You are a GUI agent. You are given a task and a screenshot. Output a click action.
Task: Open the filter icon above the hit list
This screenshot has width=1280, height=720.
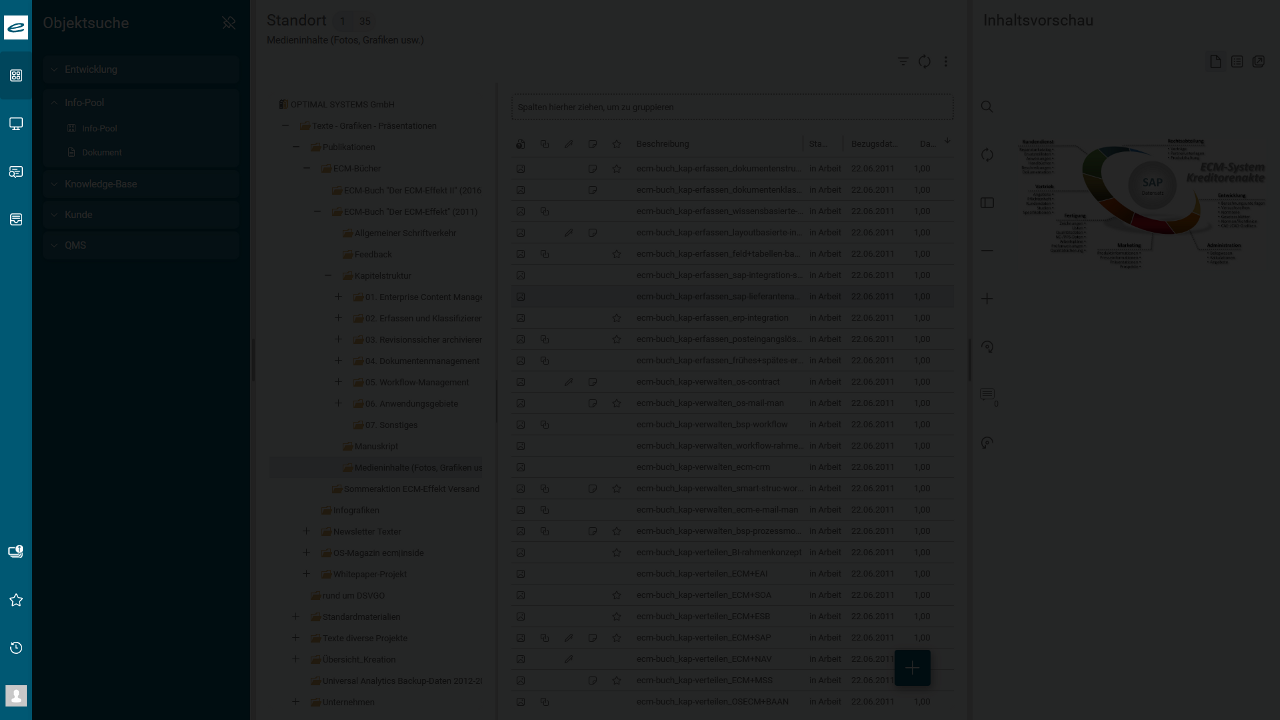[x=903, y=62]
